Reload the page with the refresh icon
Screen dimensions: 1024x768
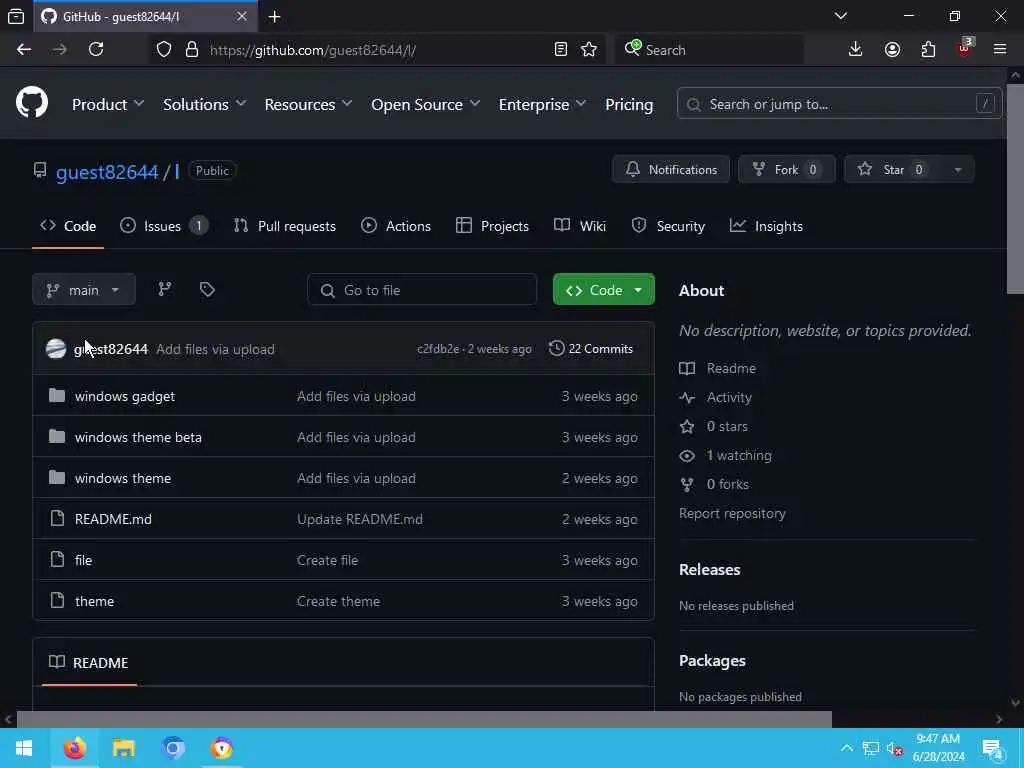coord(96,49)
